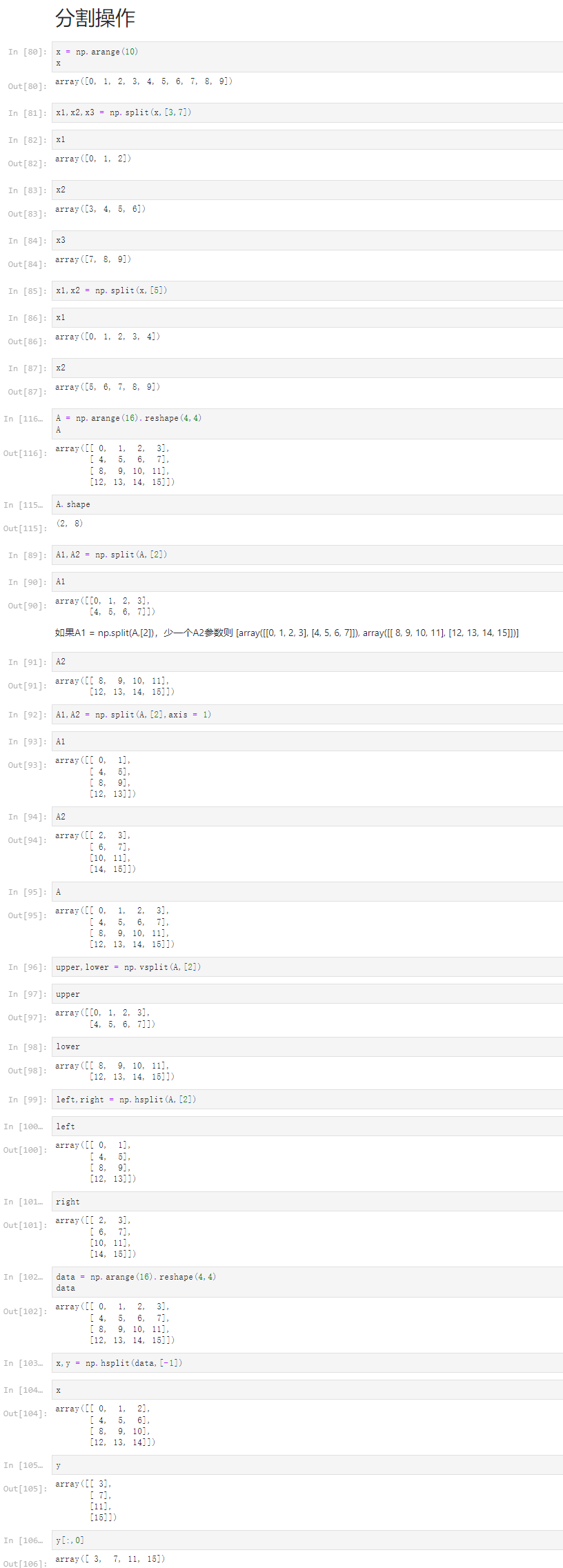Select the Out[101] array output
This screenshot has height=1568, width=563.
pos(95,1238)
